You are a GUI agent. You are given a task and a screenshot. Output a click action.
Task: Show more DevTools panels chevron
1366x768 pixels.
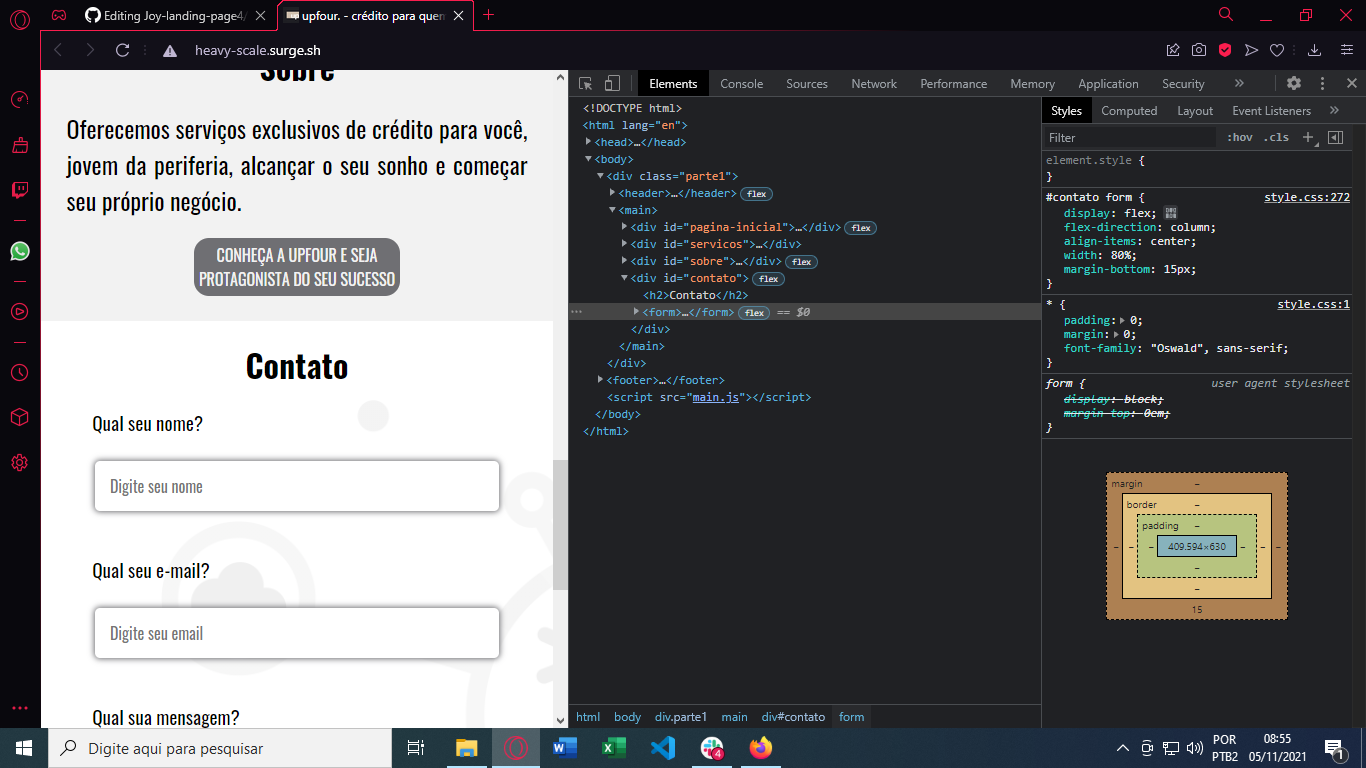1239,84
